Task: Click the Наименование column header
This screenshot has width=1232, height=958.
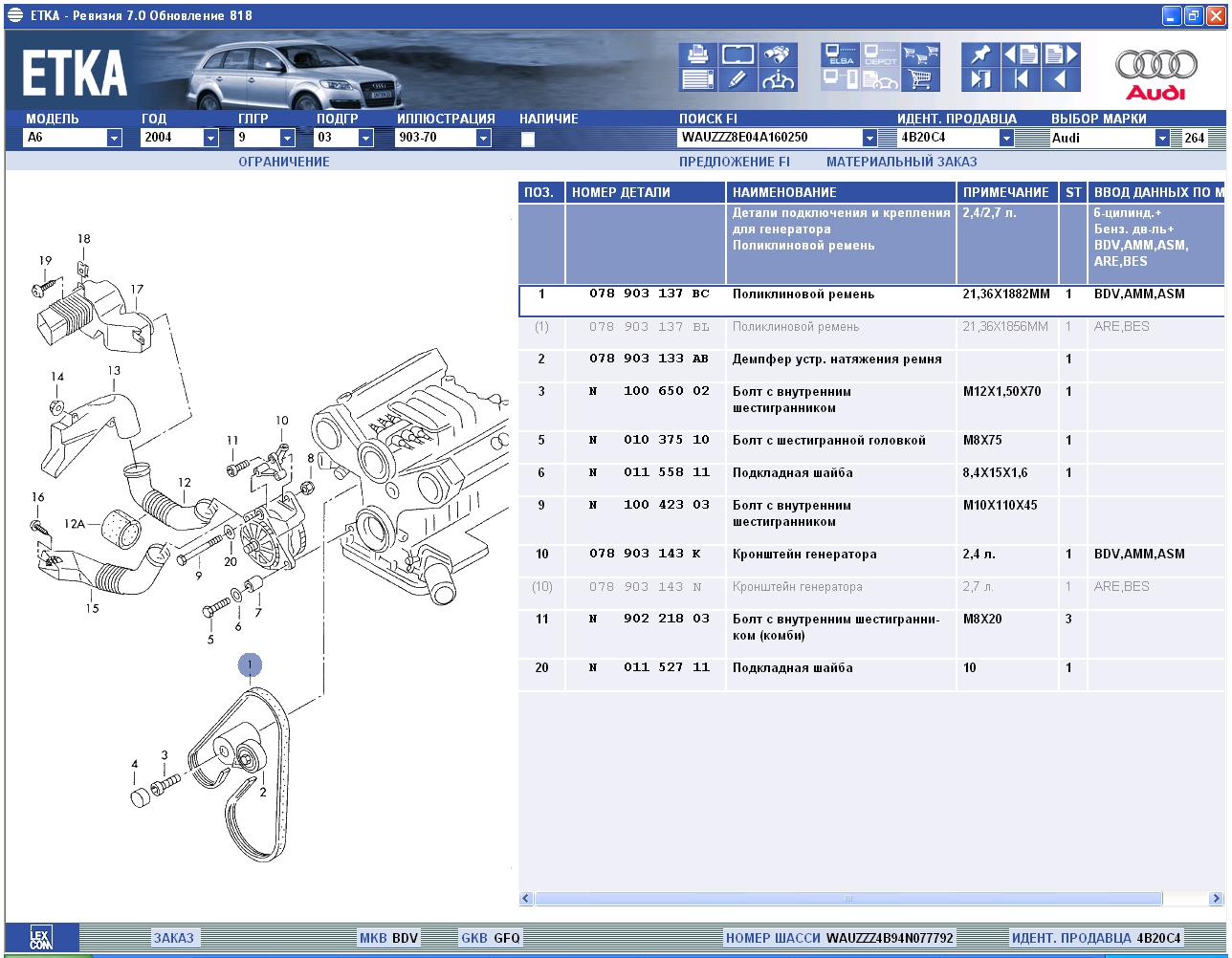Action: pos(841,192)
